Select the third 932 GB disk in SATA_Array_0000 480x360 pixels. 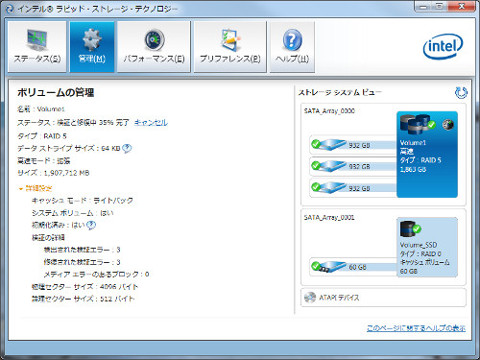[x=353, y=188]
